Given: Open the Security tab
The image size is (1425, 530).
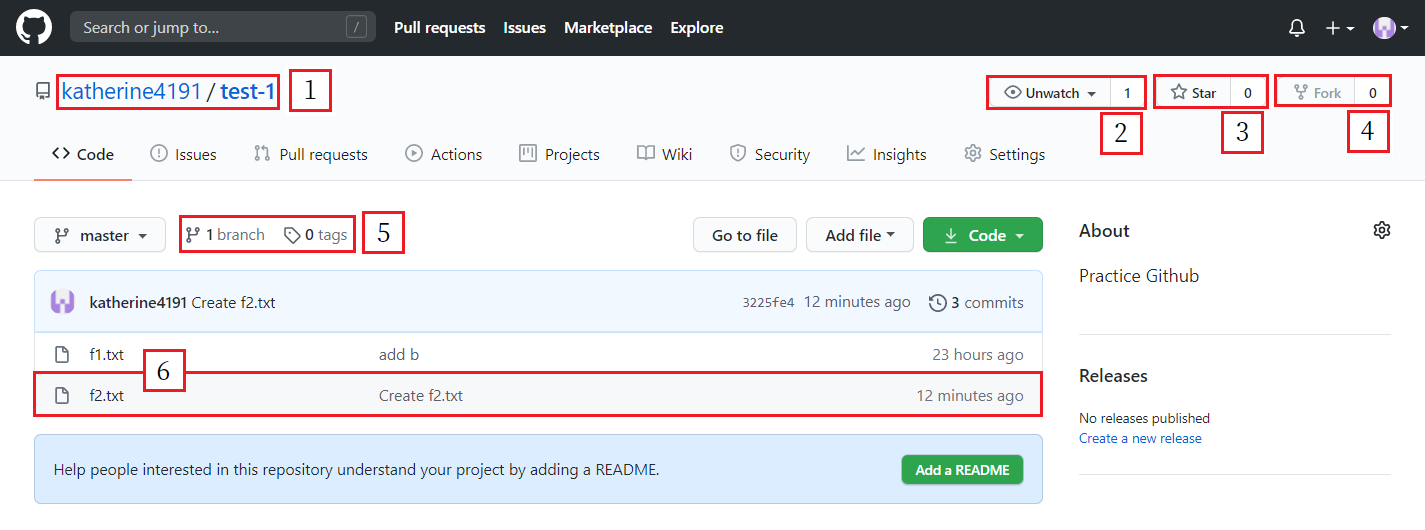Looking at the screenshot, I should [770, 154].
